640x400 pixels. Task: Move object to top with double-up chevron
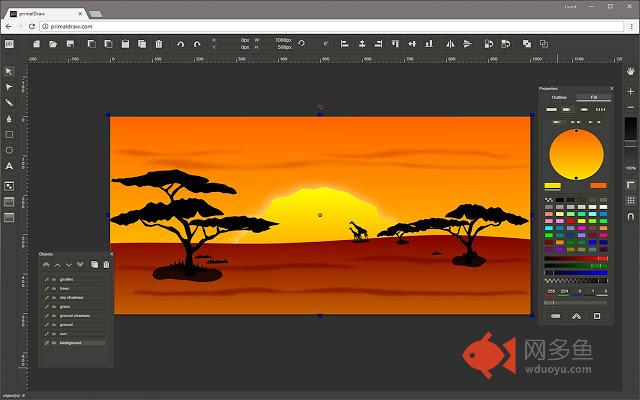click(x=45, y=264)
